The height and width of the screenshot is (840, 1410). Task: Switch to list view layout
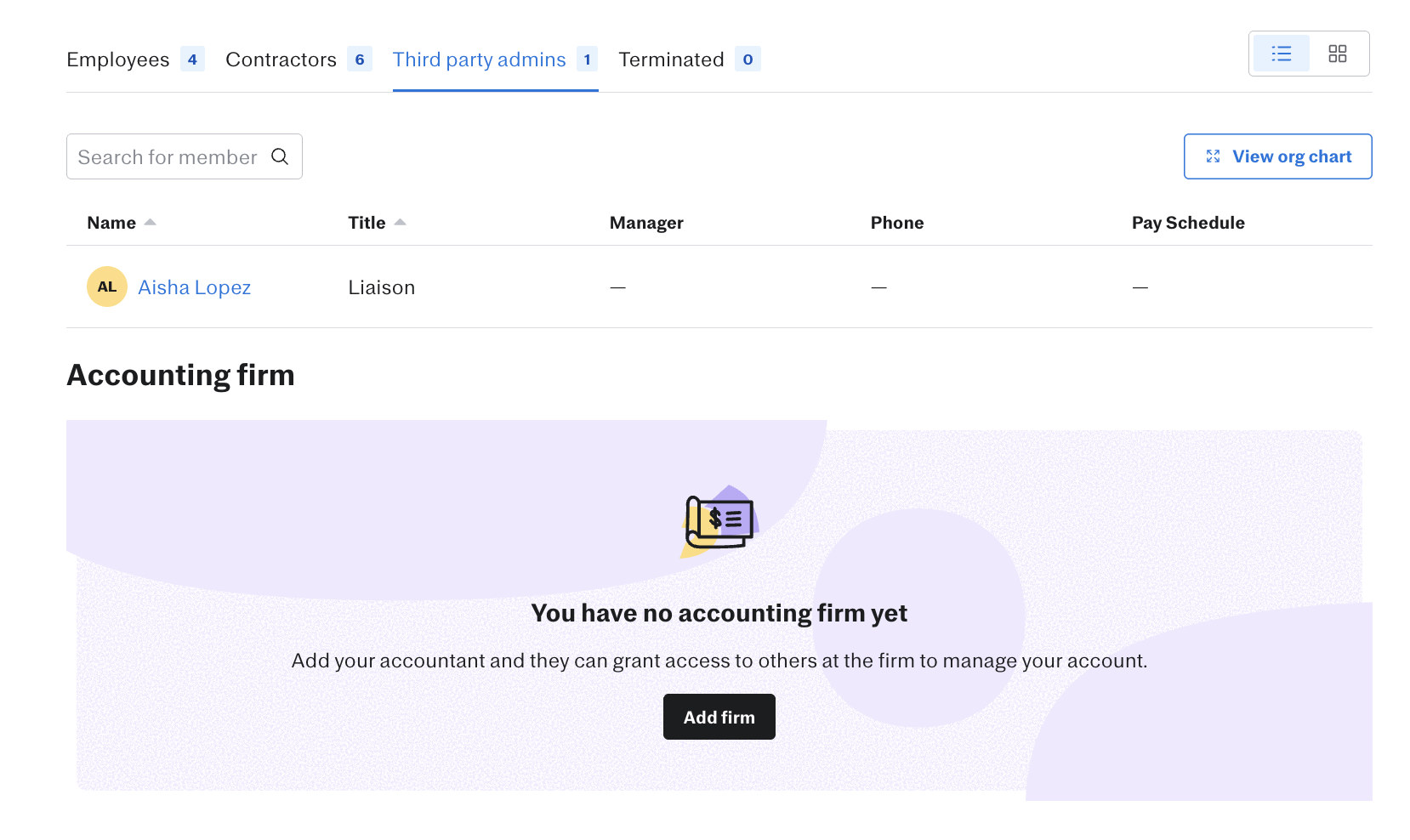click(1281, 54)
